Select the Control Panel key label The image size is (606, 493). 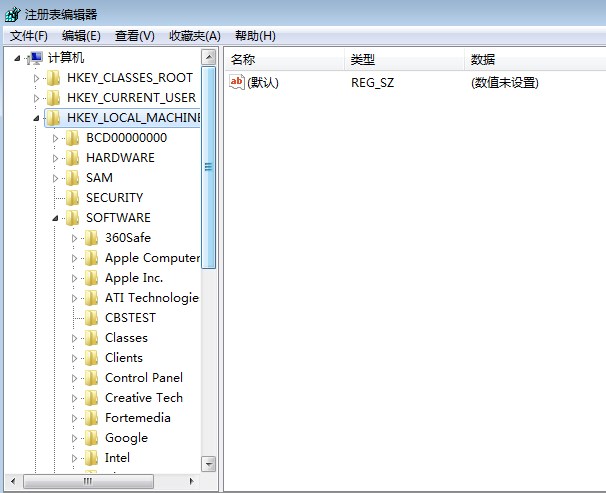(x=144, y=378)
